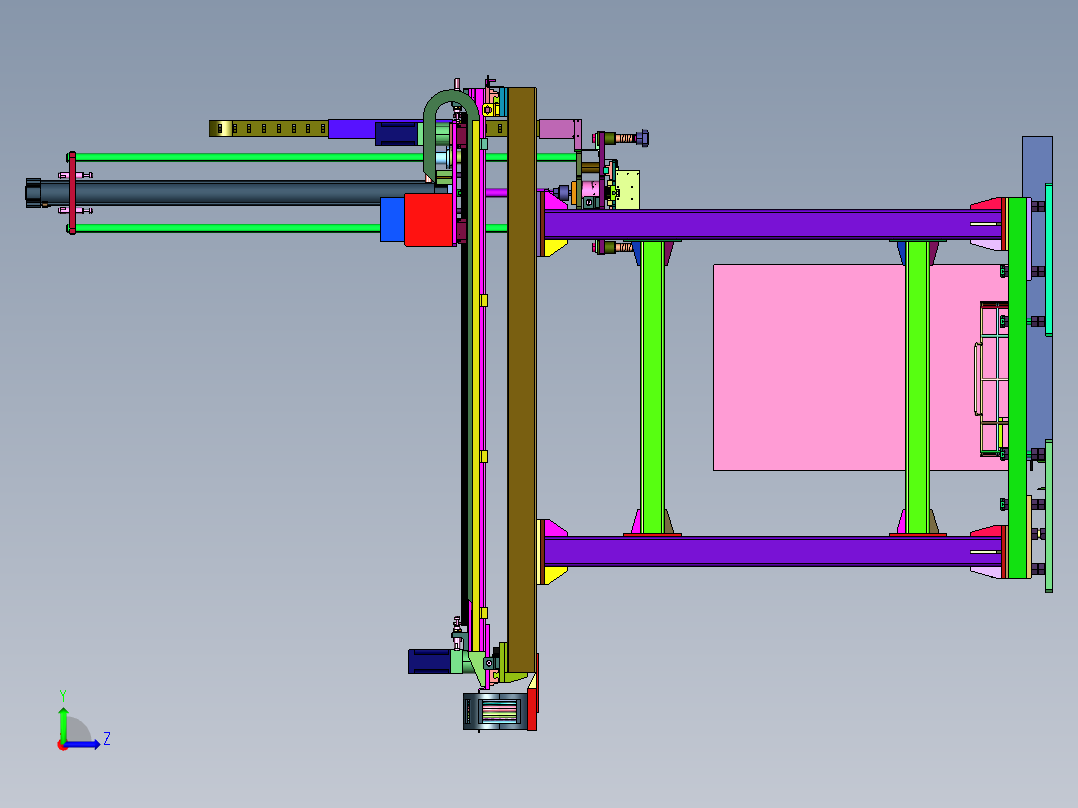Select the lower purple horizontal beam

tap(772, 552)
